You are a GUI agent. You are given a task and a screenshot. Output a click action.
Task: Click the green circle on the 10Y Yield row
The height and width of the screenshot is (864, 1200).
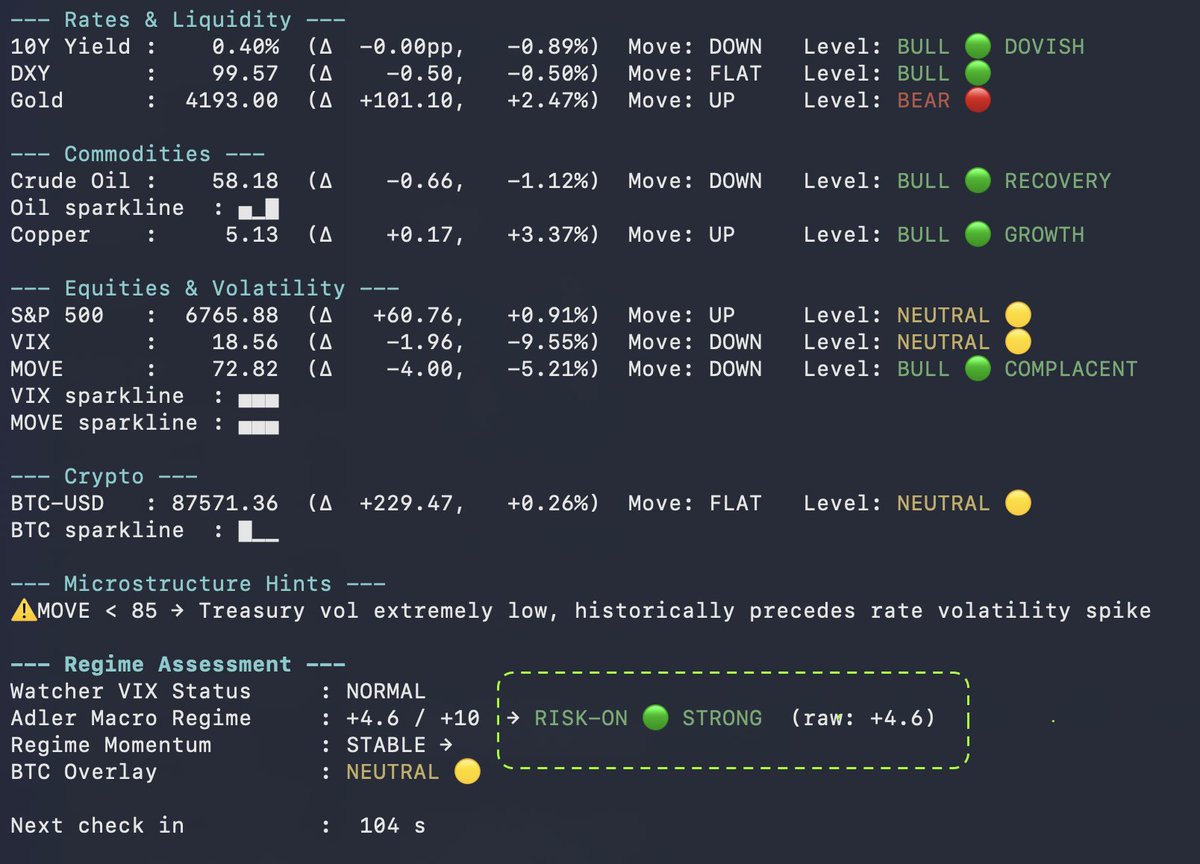coord(978,46)
